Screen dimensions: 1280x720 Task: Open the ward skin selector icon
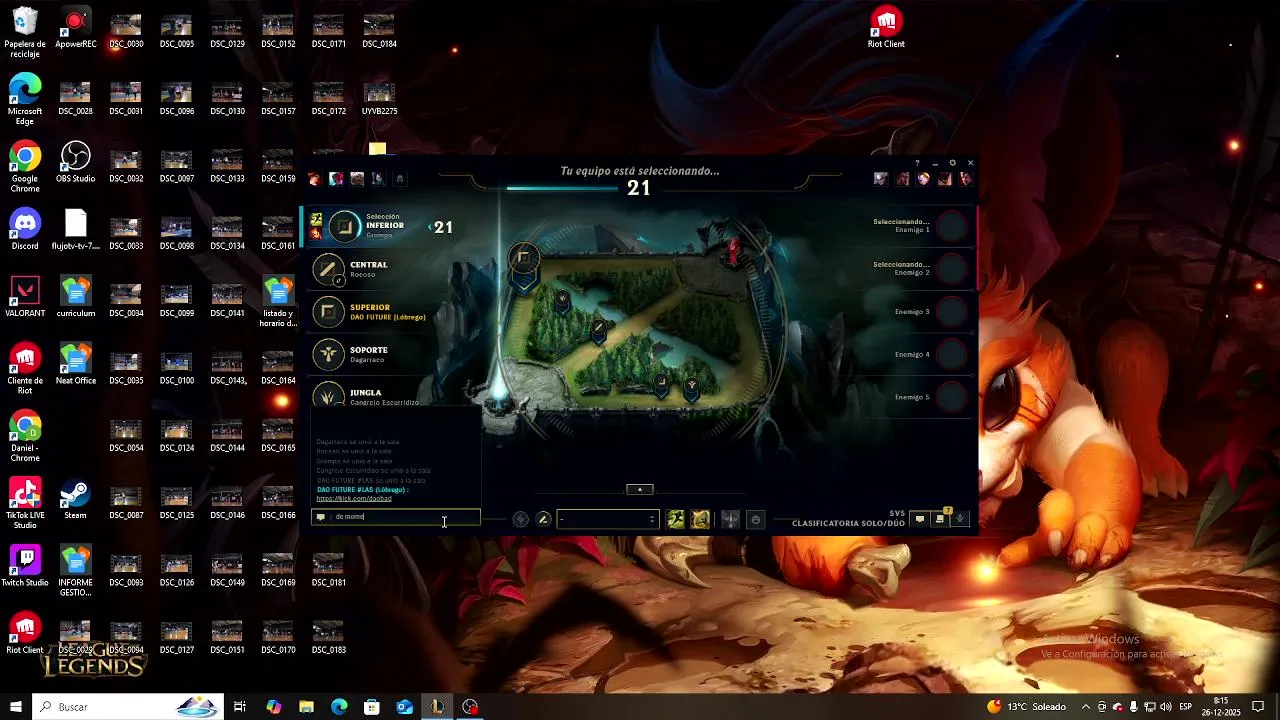731,519
